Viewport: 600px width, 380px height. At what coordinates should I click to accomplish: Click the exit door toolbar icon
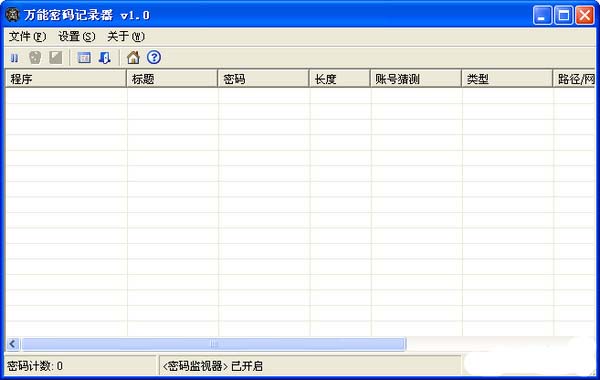point(104,58)
